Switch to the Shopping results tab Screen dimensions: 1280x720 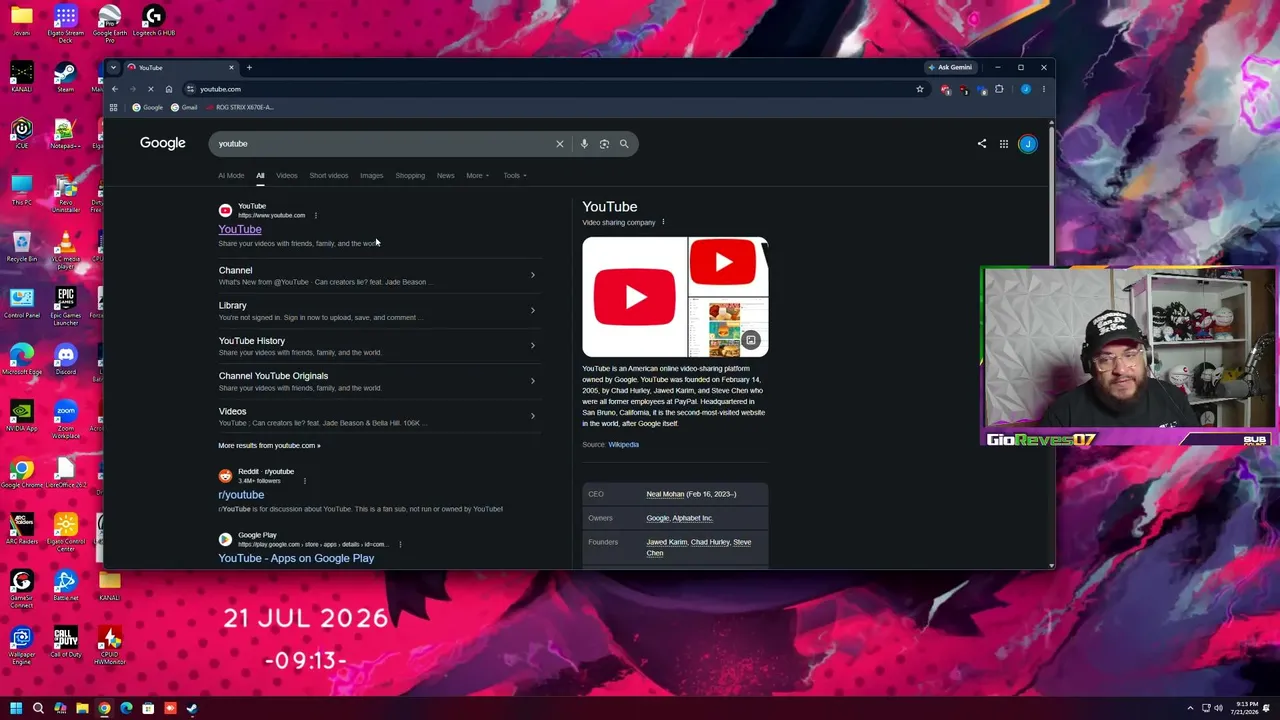pos(410,176)
